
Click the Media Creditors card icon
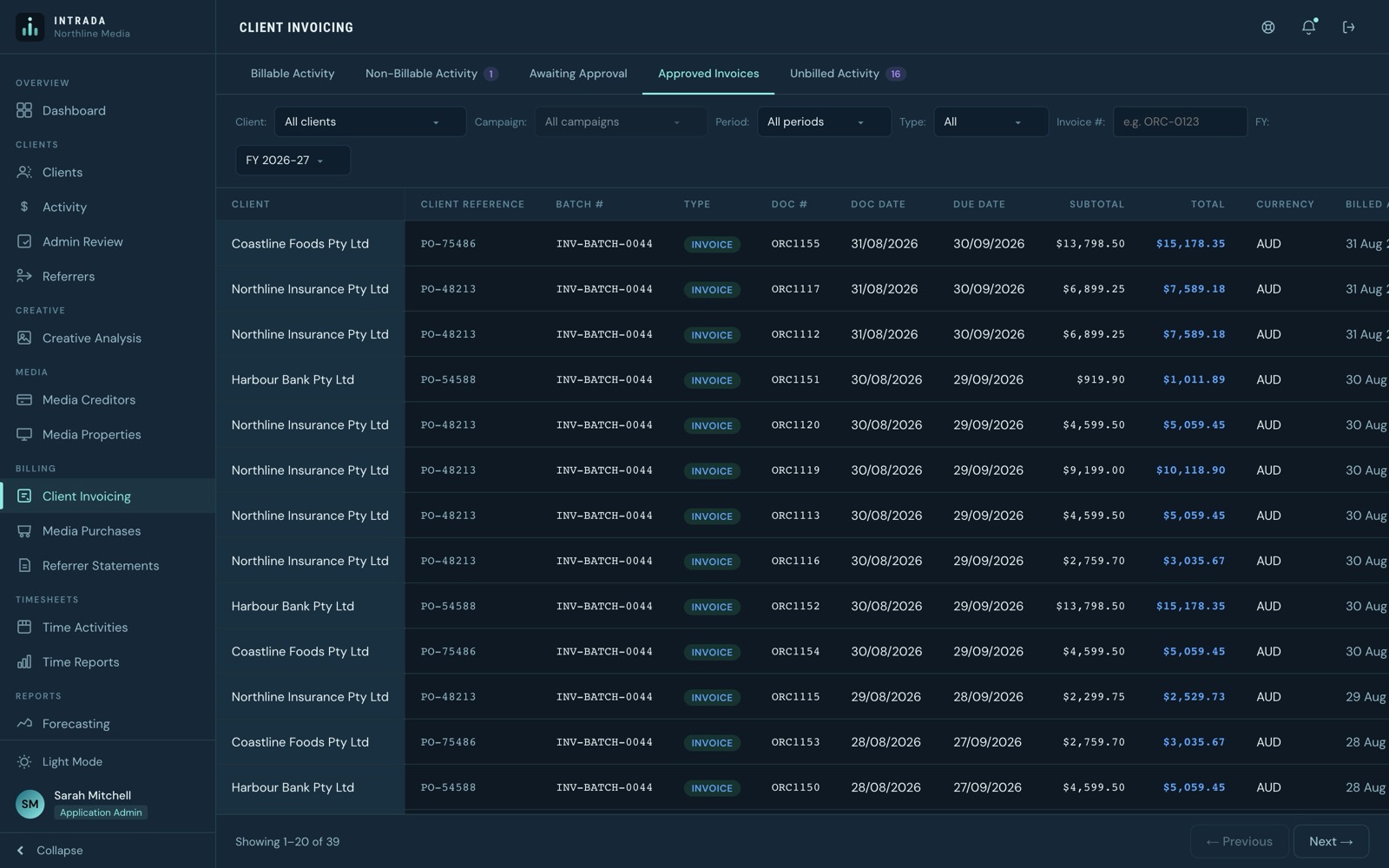click(x=24, y=399)
